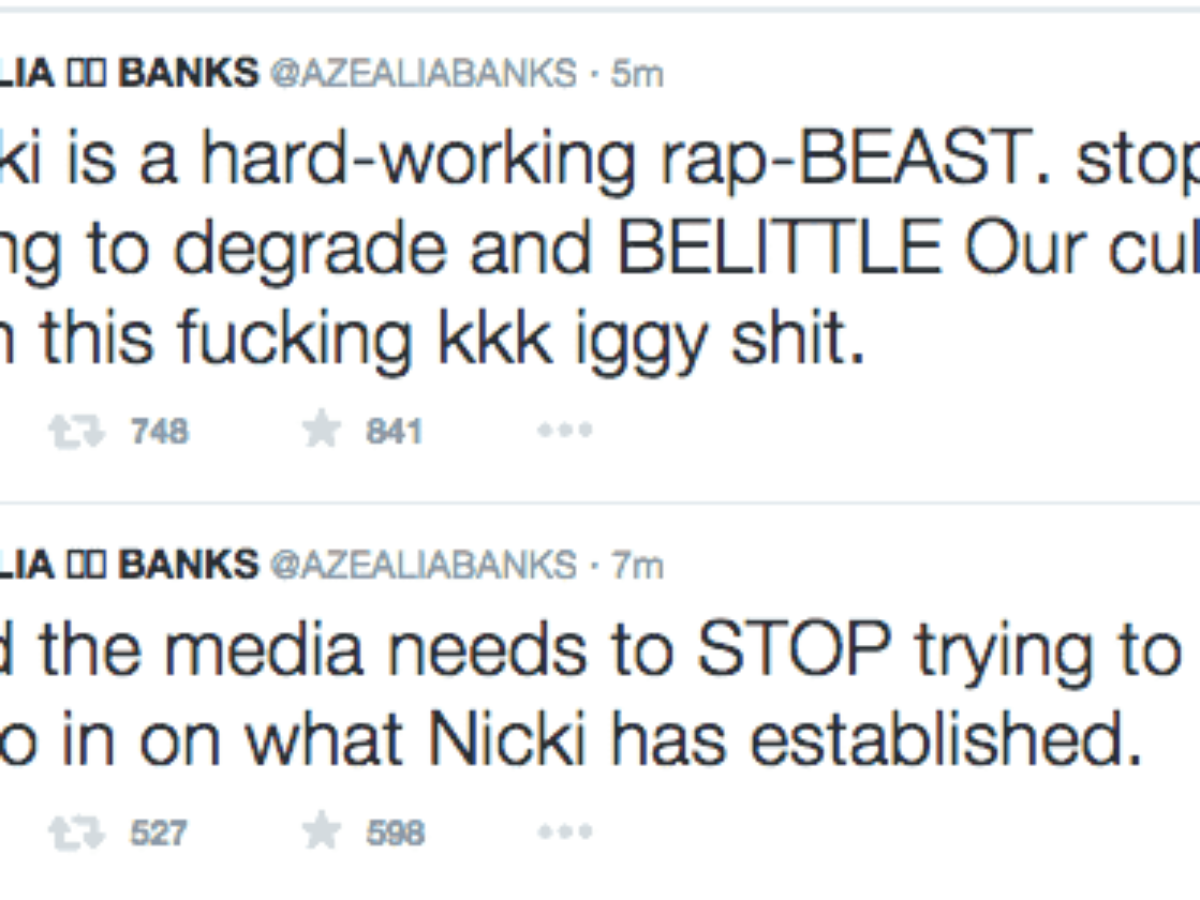Open @AZEALIABANKS handle on the 7m tweet
Image resolution: width=1200 pixels, height=900 pixels.
[x=423, y=565]
